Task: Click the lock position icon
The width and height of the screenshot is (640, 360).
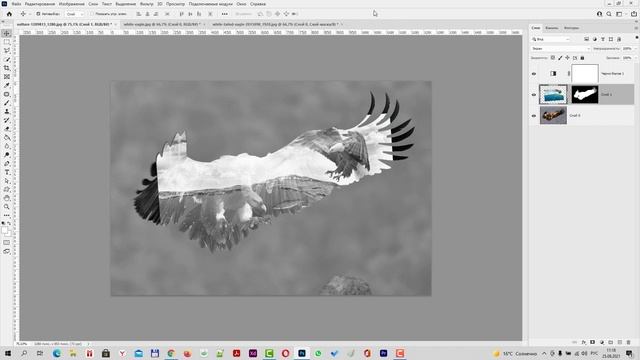Action: pos(567,58)
